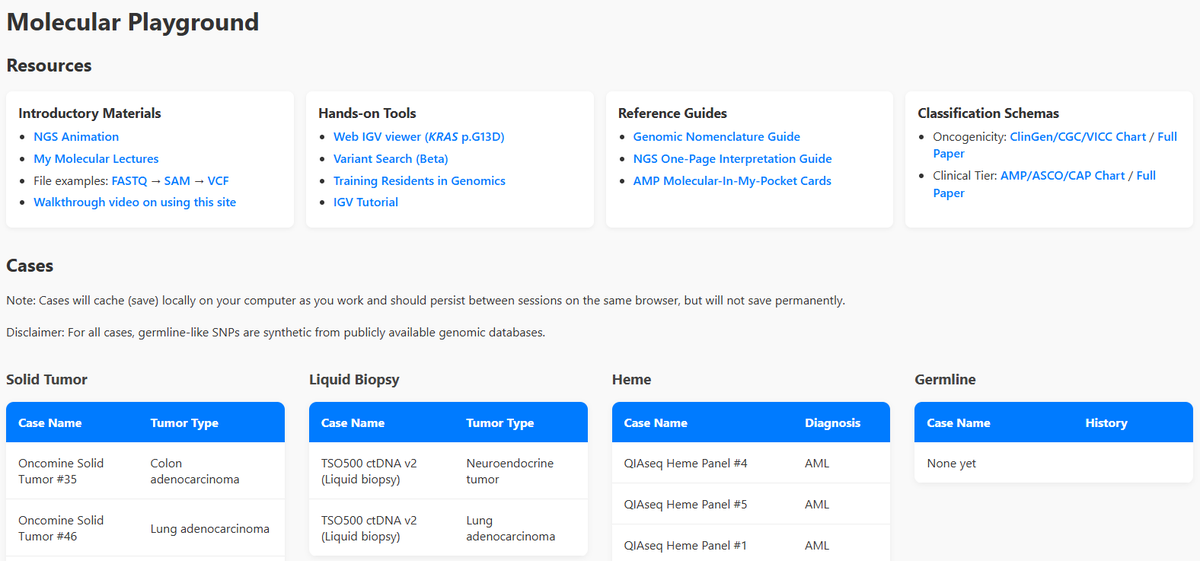Image resolution: width=1200 pixels, height=561 pixels.
Task: Select Oncomine Solid Tumor #35 case
Action: point(61,471)
